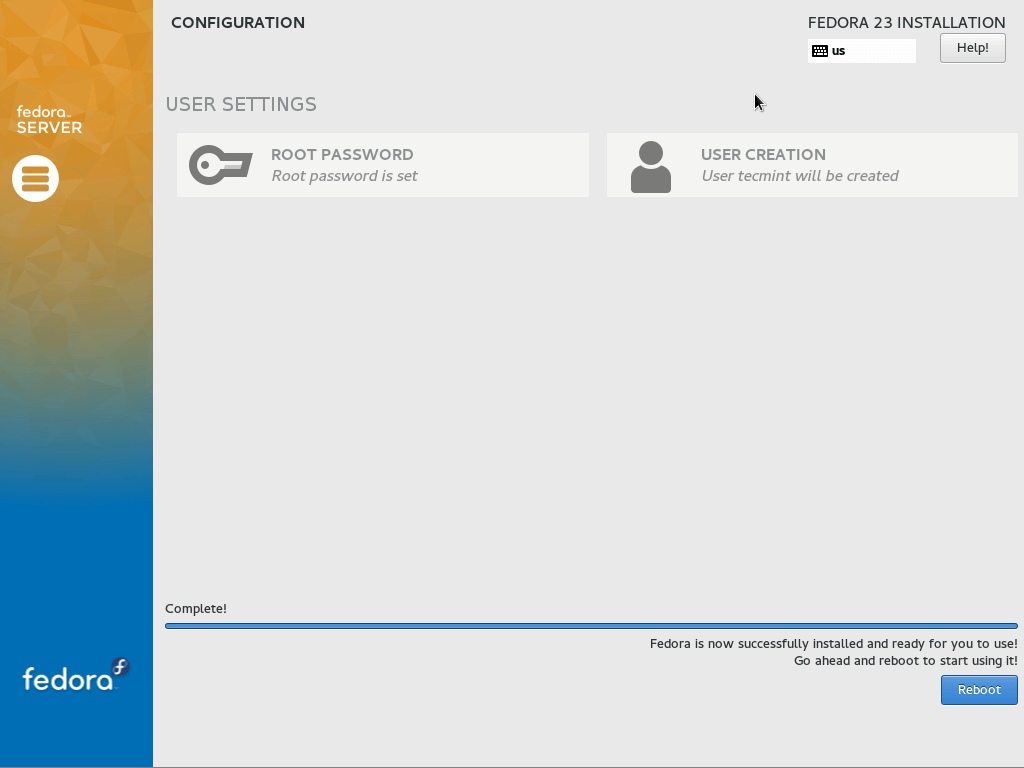
Task: Click the blue Fedora 'f' bubble icon
Action: 120,668
